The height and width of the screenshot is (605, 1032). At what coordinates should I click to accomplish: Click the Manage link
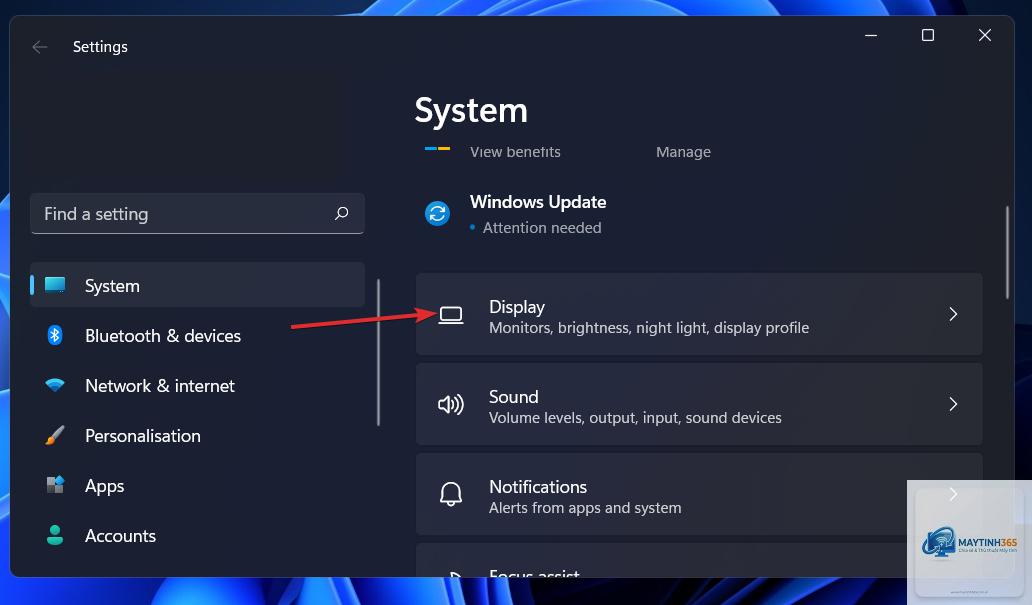coord(683,152)
